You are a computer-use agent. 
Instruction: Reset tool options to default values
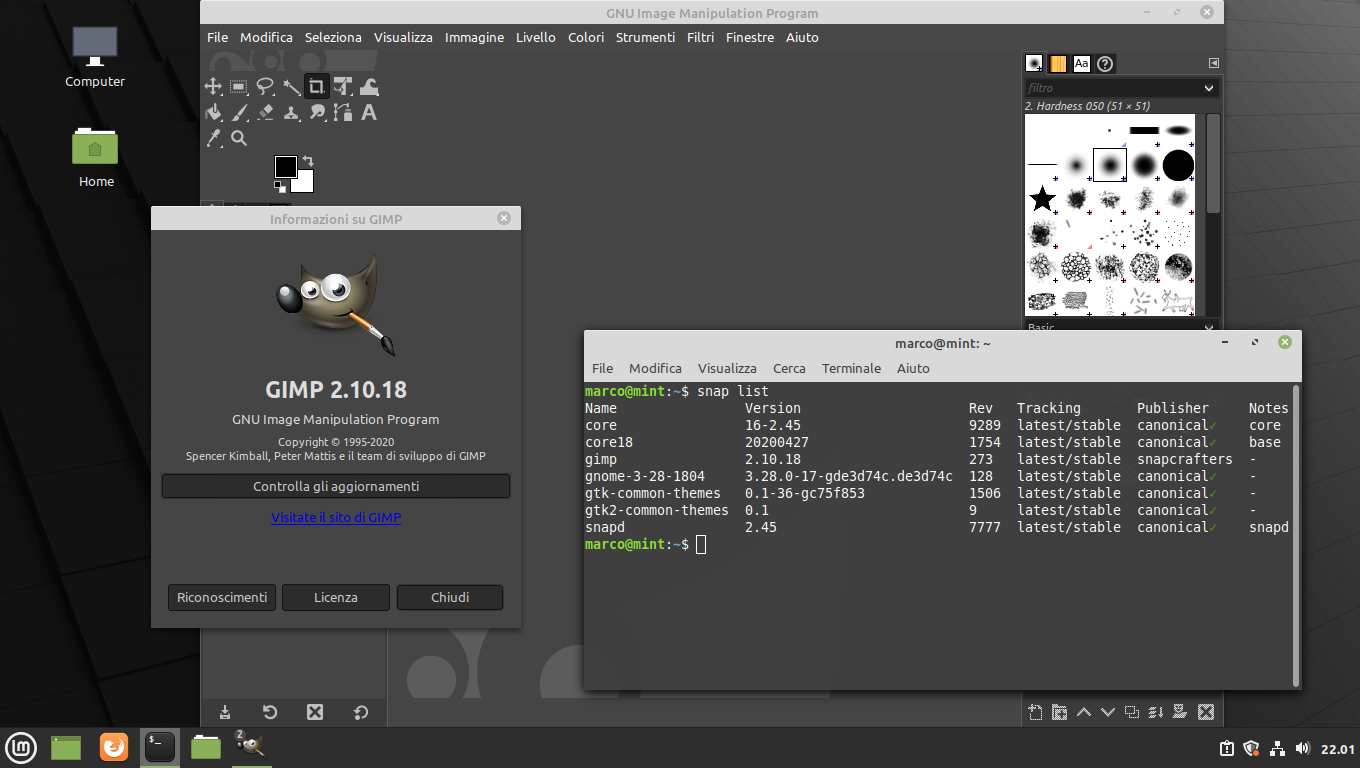pos(361,712)
